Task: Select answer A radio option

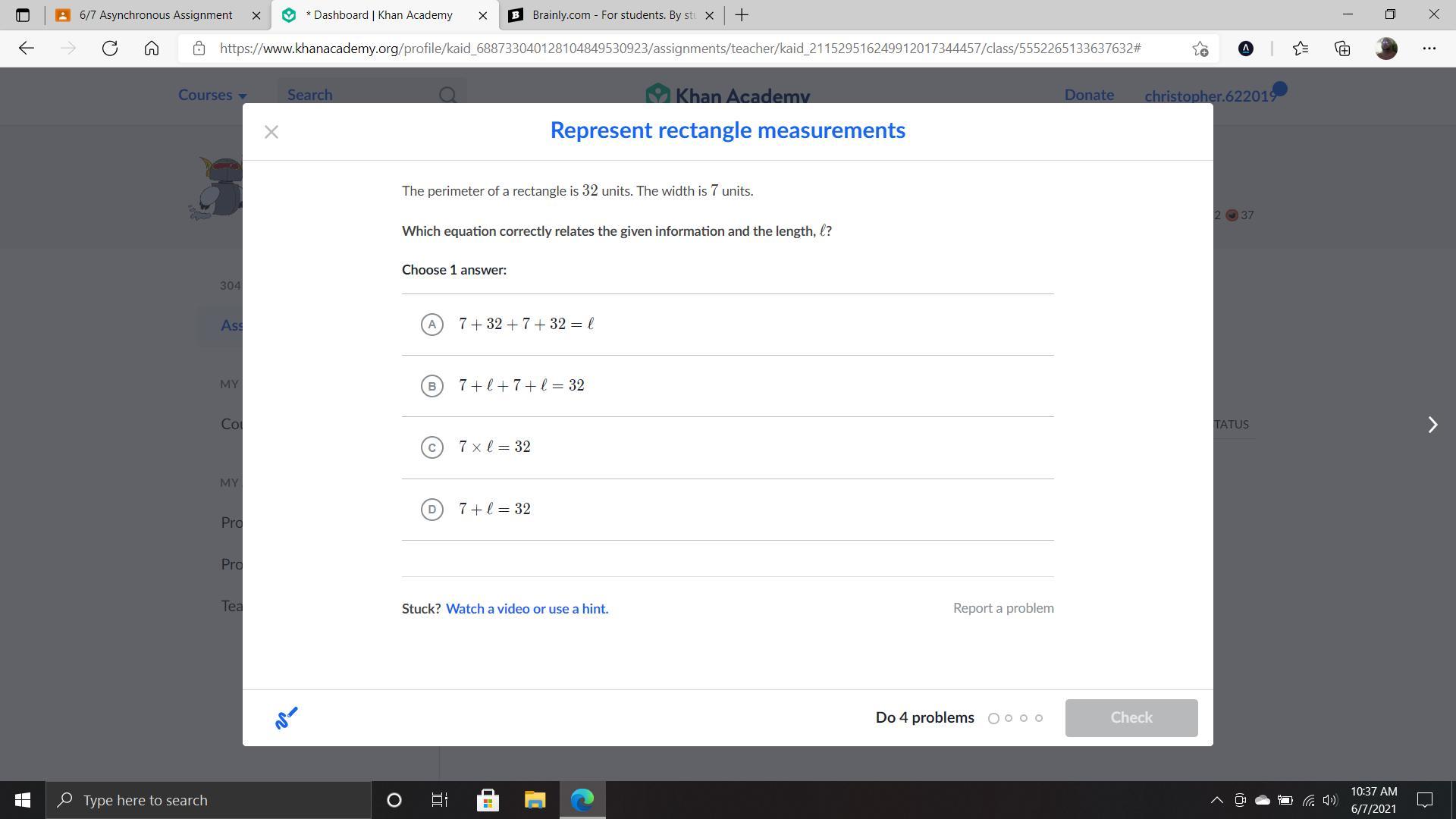Action: (x=431, y=325)
